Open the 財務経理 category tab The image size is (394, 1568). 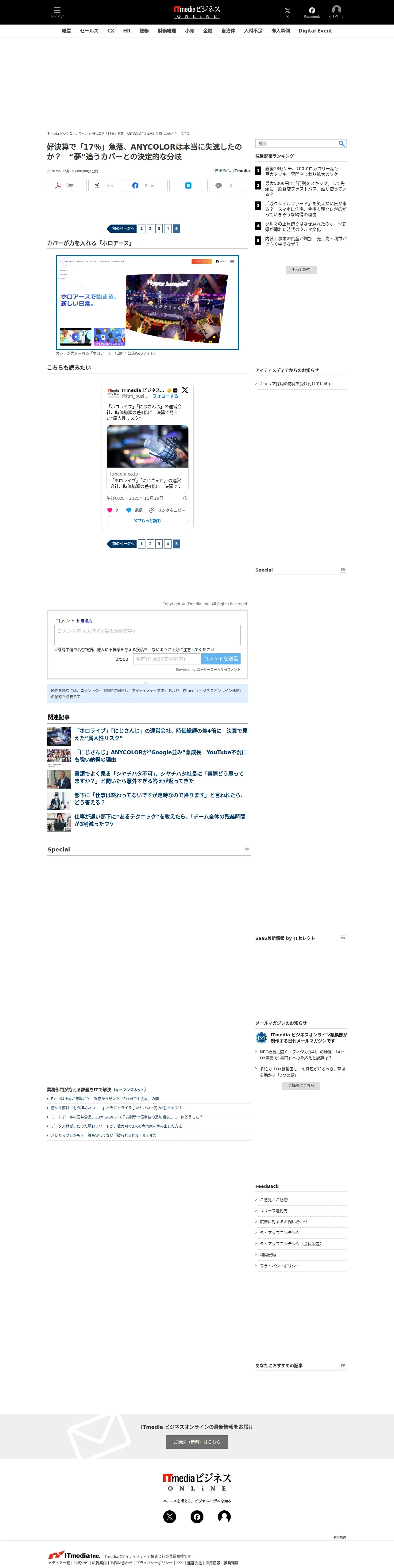(x=167, y=31)
